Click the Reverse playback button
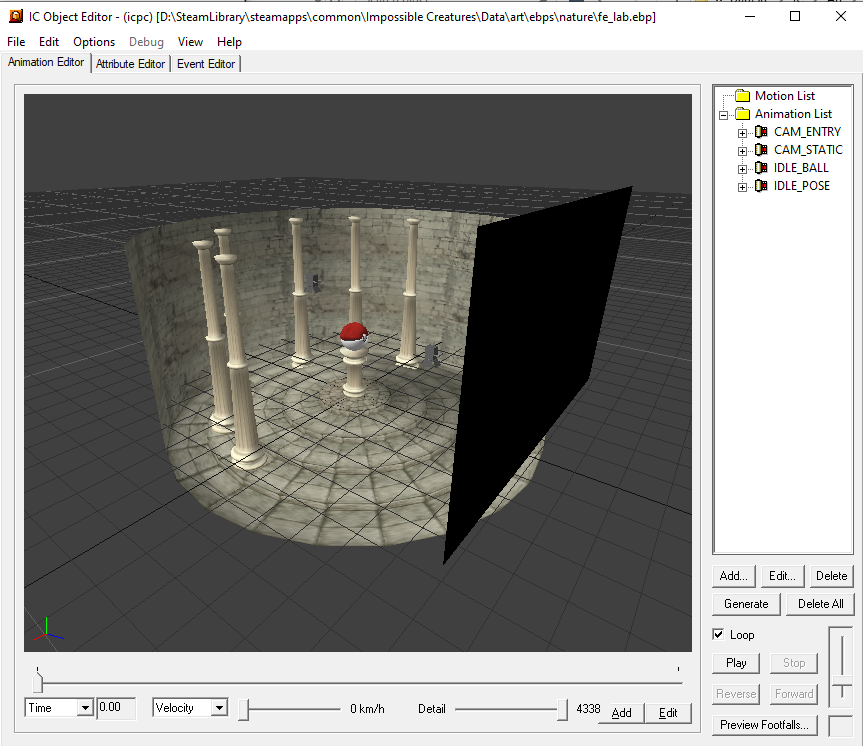863x746 pixels. tap(736, 694)
